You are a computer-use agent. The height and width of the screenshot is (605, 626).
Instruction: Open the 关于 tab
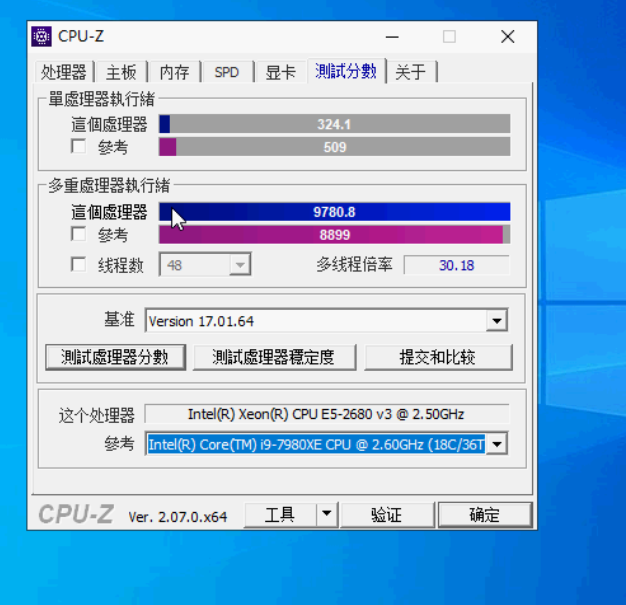click(410, 72)
